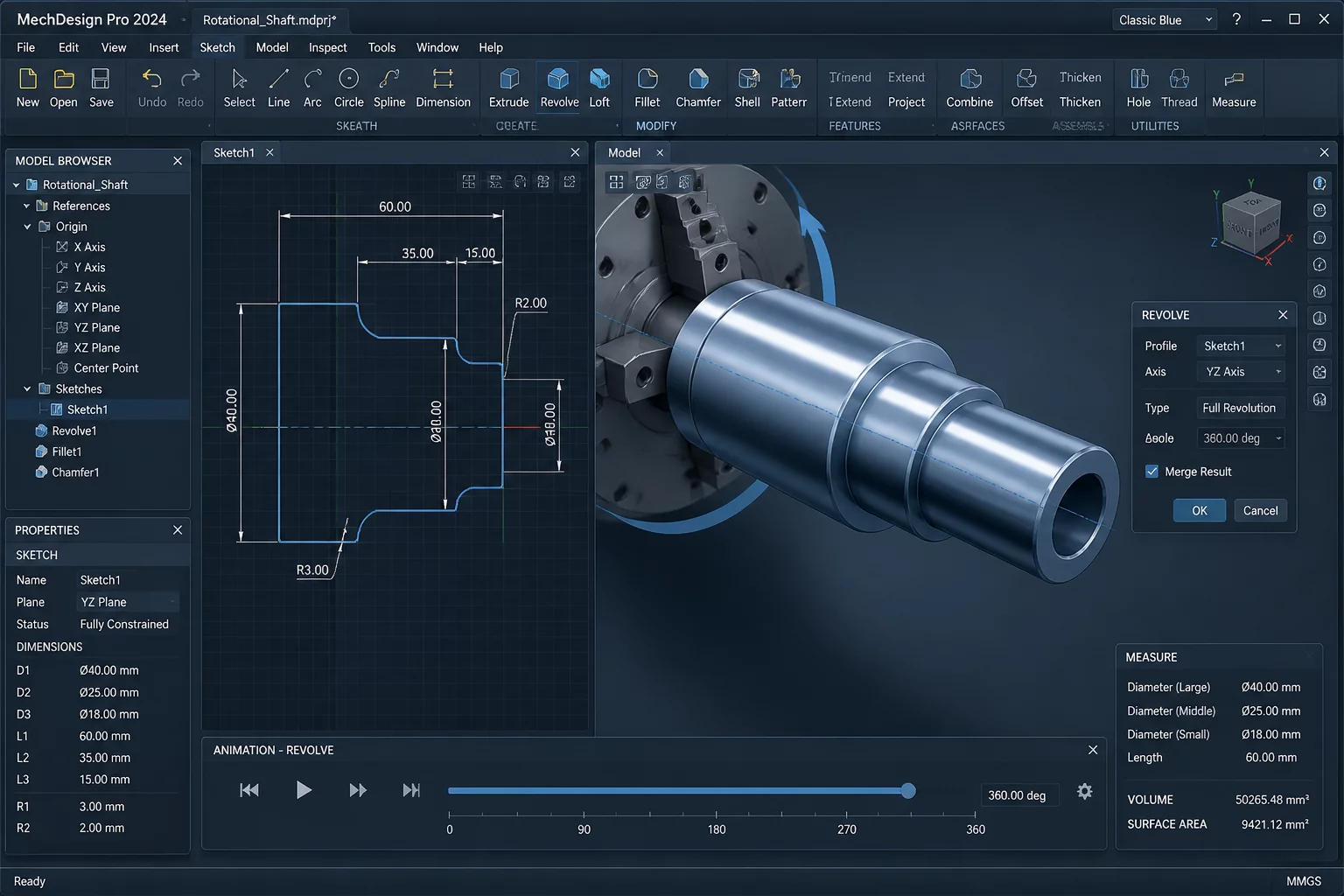Image resolution: width=1344 pixels, height=896 pixels.
Task: Select Fillet1 in Model Browser
Action: pos(59,451)
